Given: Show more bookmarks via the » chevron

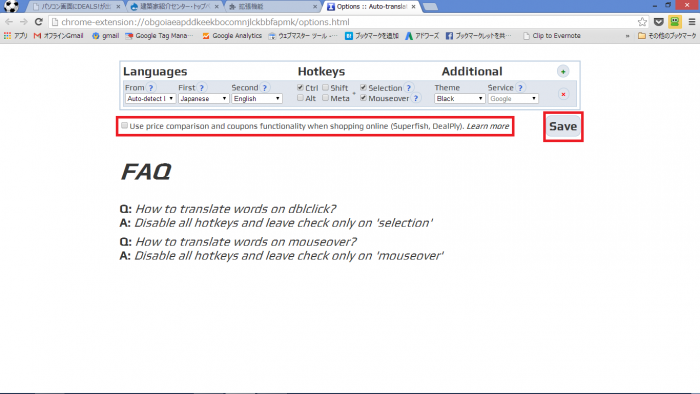Looking at the screenshot, I should [627, 36].
